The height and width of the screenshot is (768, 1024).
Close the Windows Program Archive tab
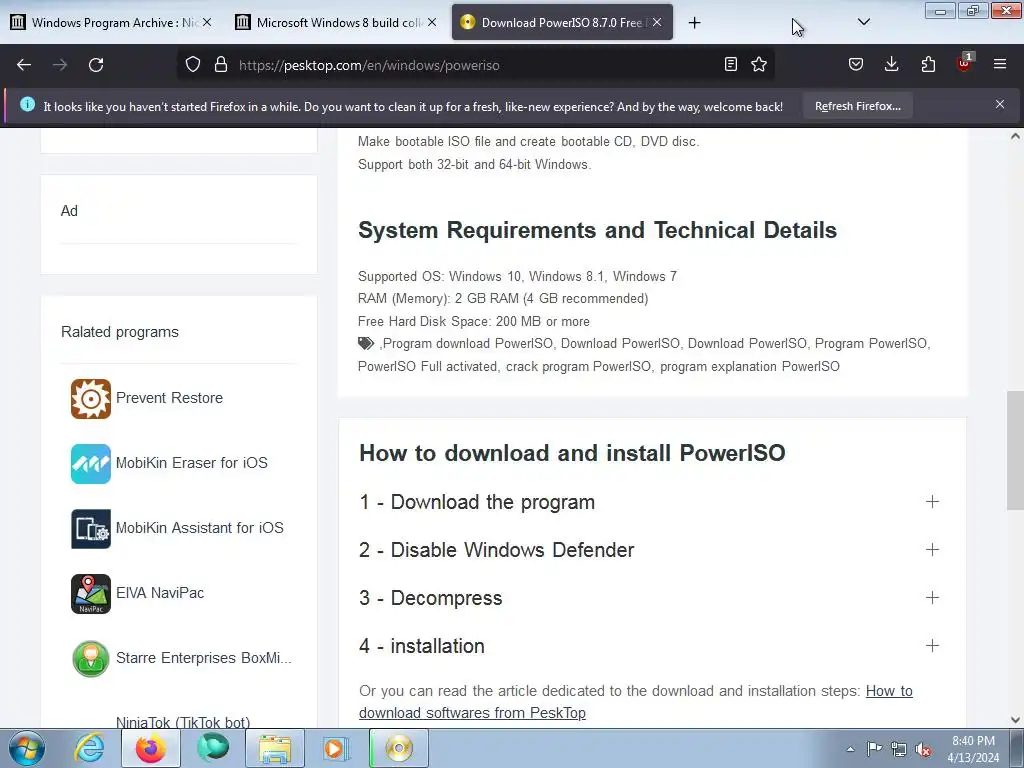[206, 23]
